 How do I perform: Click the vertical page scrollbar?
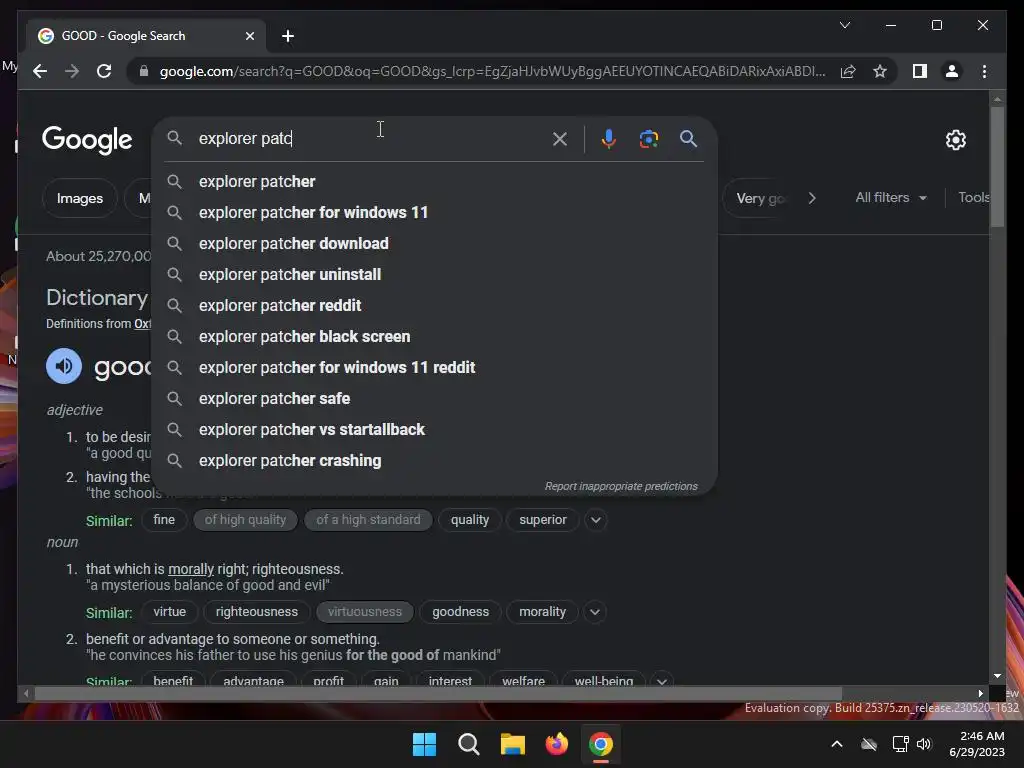[x=997, y=167]
